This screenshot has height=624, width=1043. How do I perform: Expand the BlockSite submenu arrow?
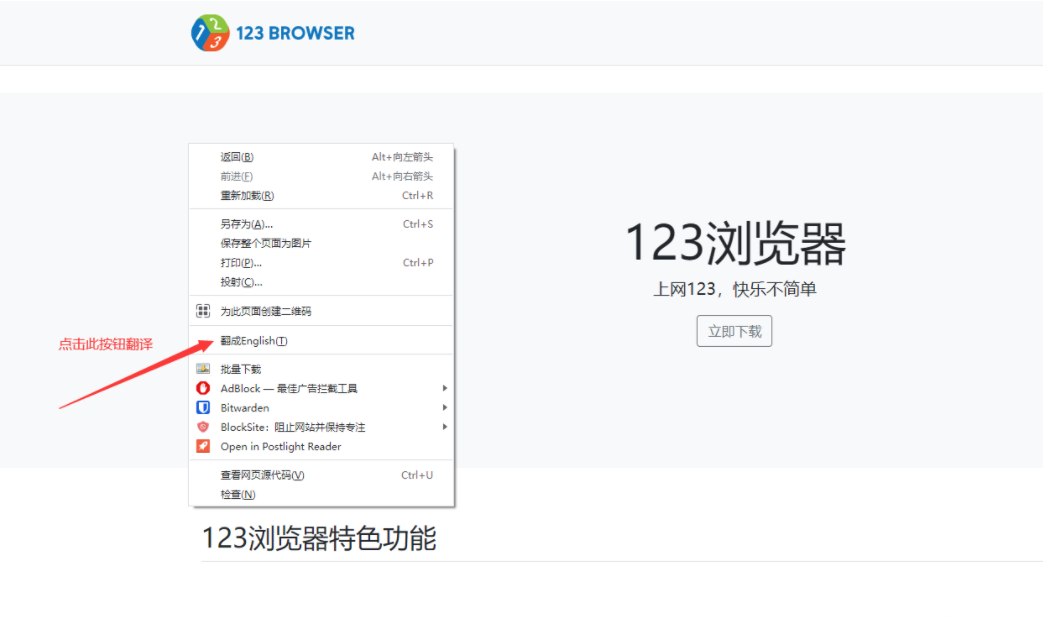click(x=444, y=426)
